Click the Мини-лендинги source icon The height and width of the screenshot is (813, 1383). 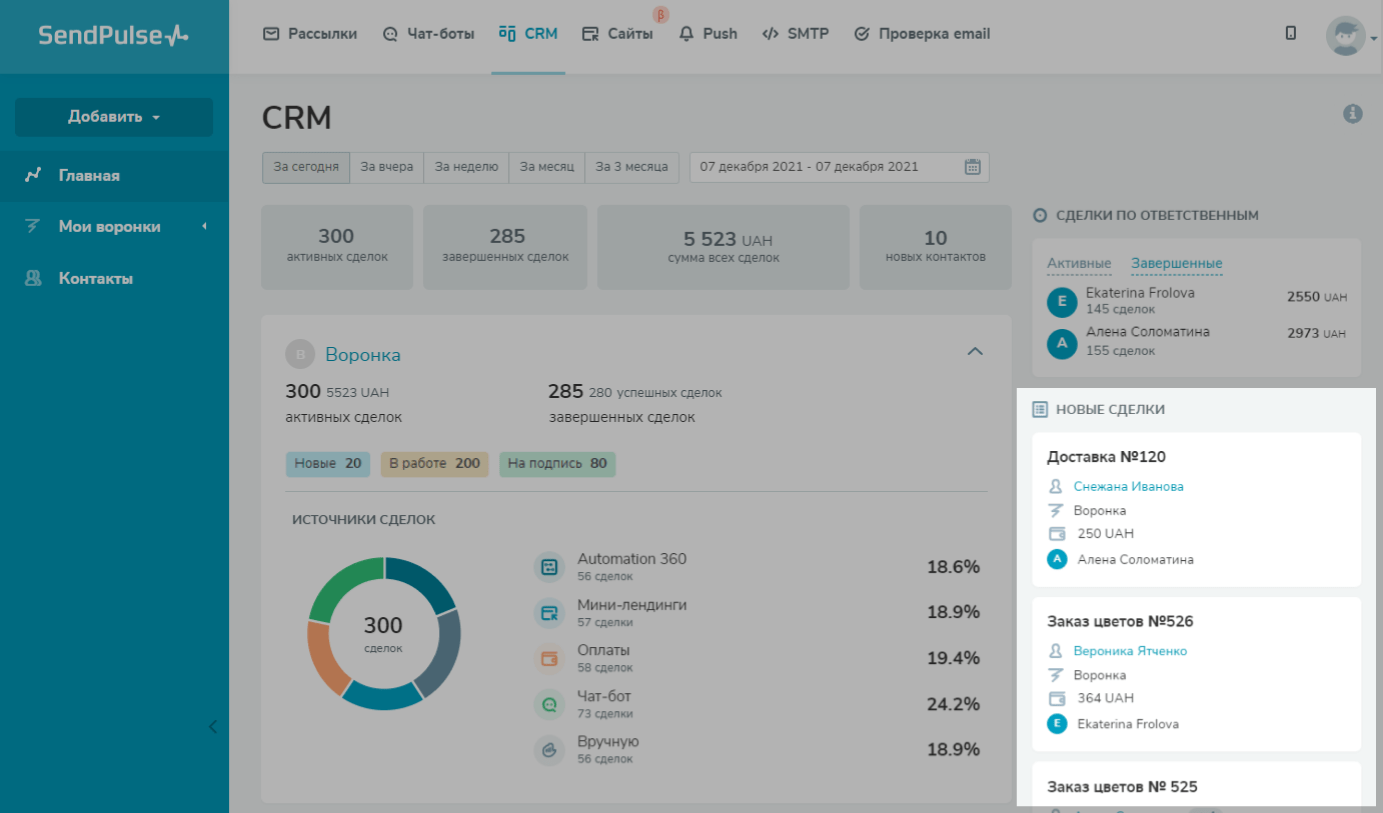(548, 613)
